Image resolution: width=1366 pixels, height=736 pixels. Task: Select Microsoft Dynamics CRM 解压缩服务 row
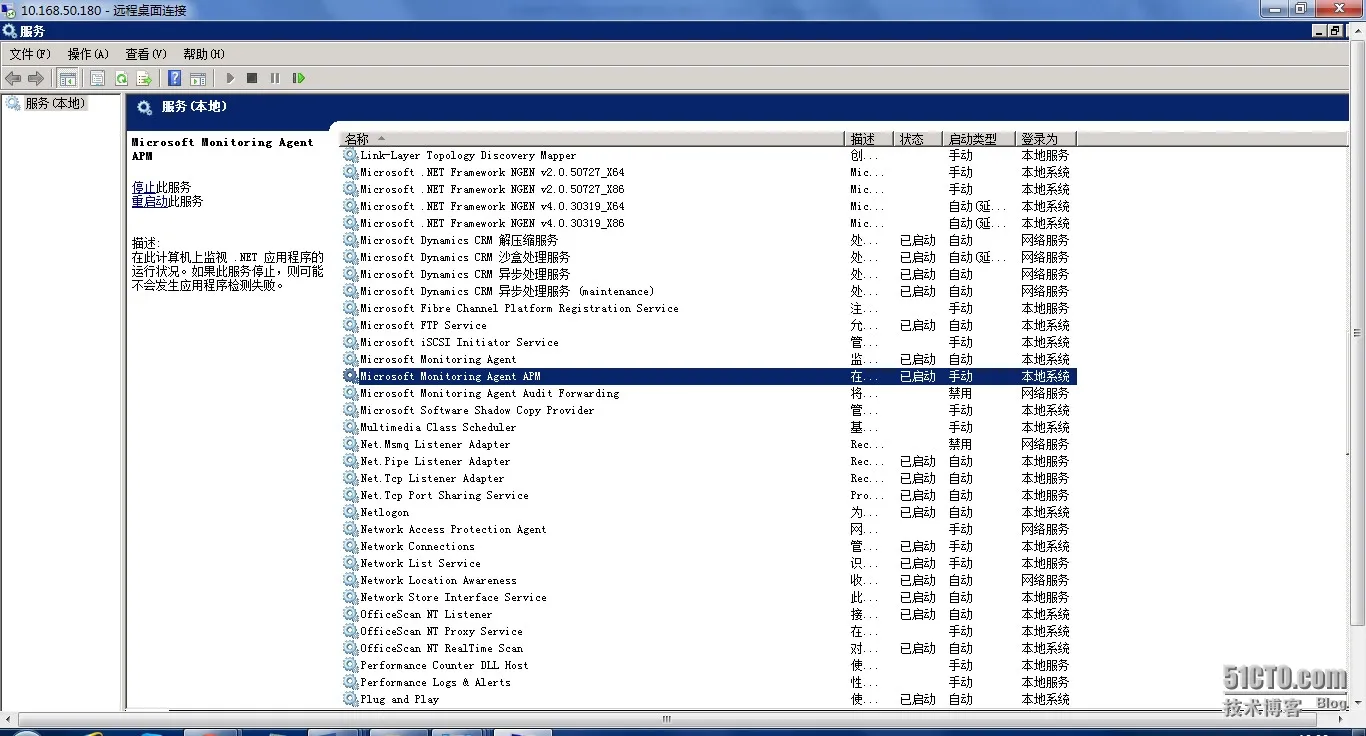709,240
